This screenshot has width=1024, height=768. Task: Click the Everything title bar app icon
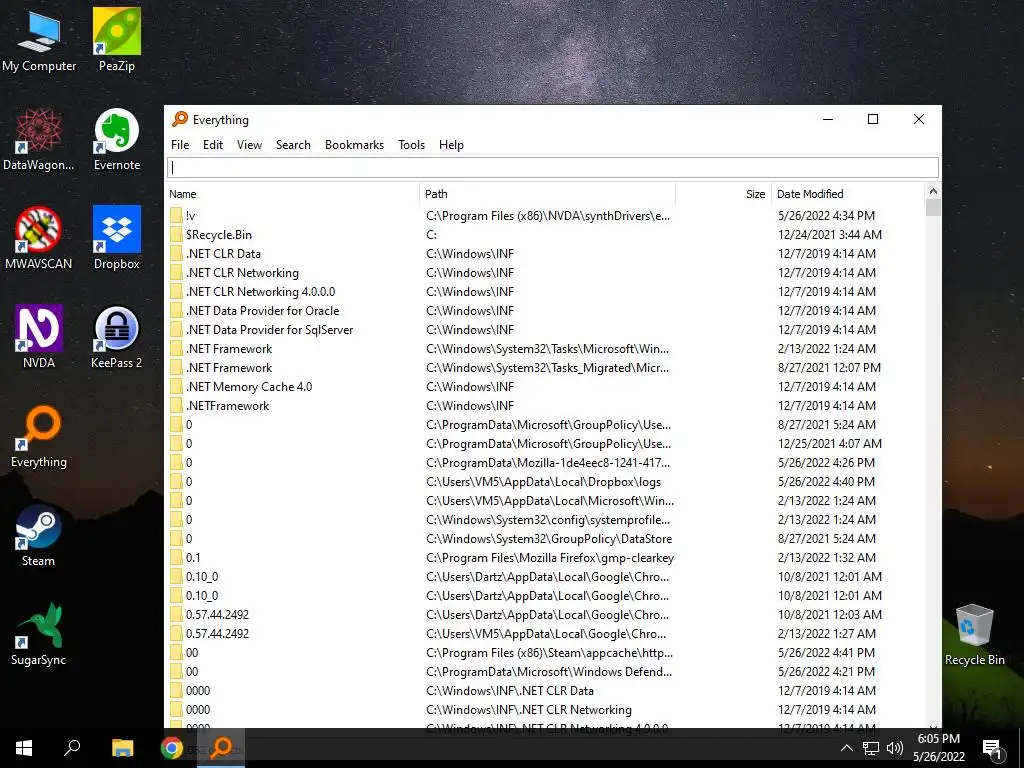180,119
